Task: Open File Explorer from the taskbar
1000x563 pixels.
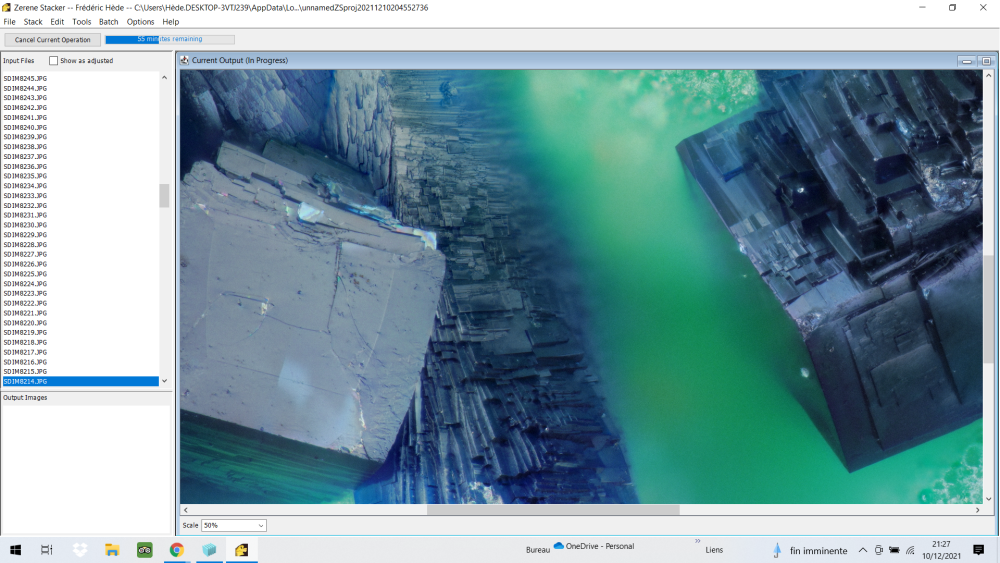Action: tap(113, 550)
